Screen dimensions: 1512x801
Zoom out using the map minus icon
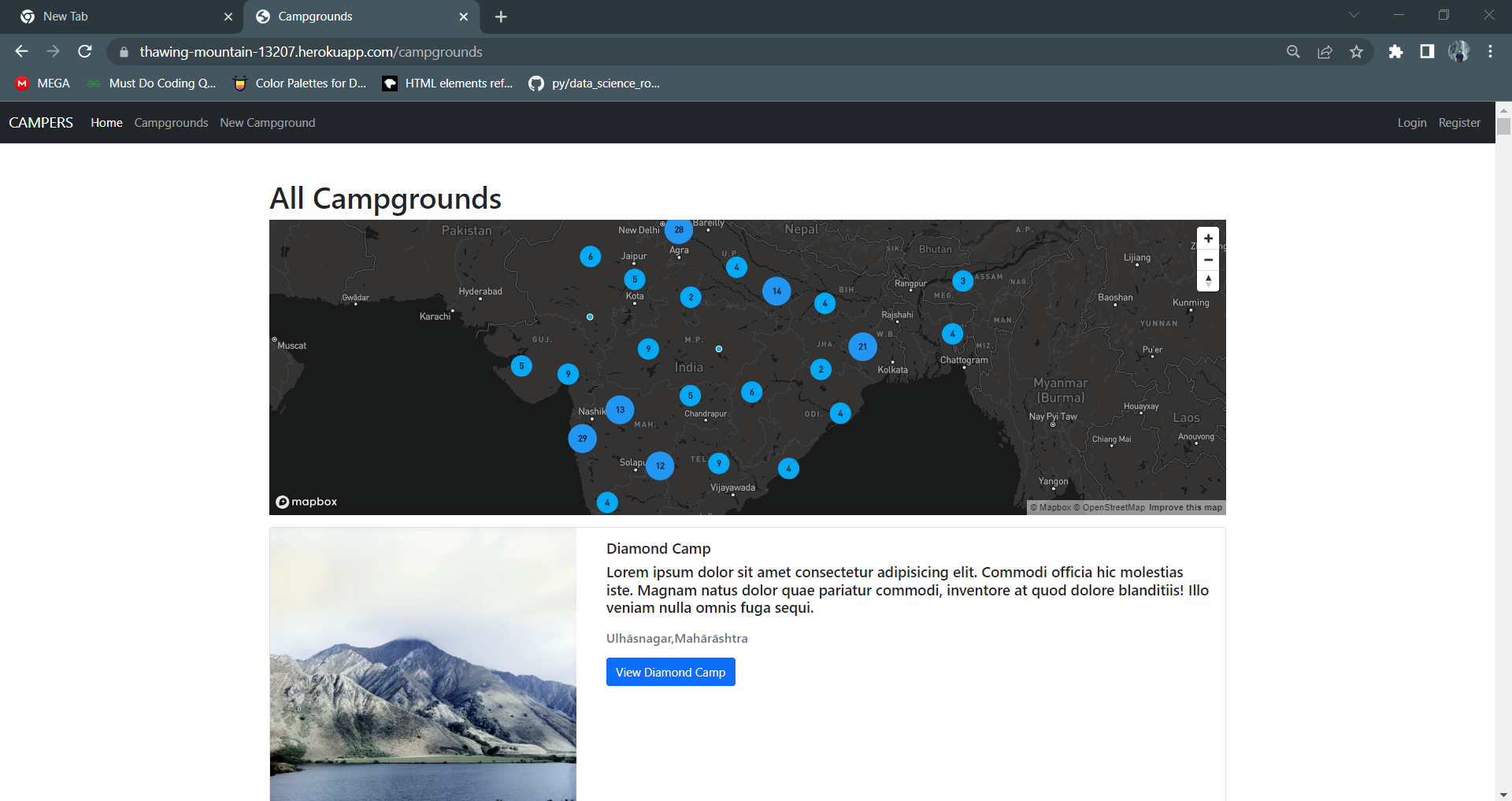tap(1208, 259)
